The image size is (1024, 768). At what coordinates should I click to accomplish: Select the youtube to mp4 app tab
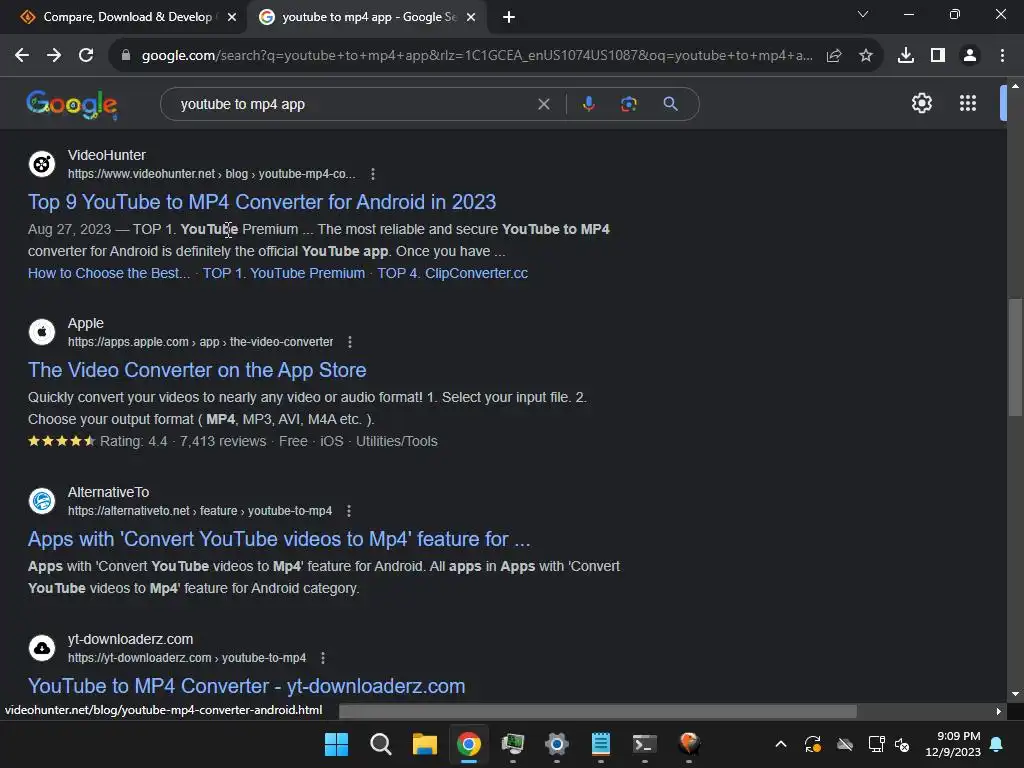pyautogui.click(x=369, y=17)
